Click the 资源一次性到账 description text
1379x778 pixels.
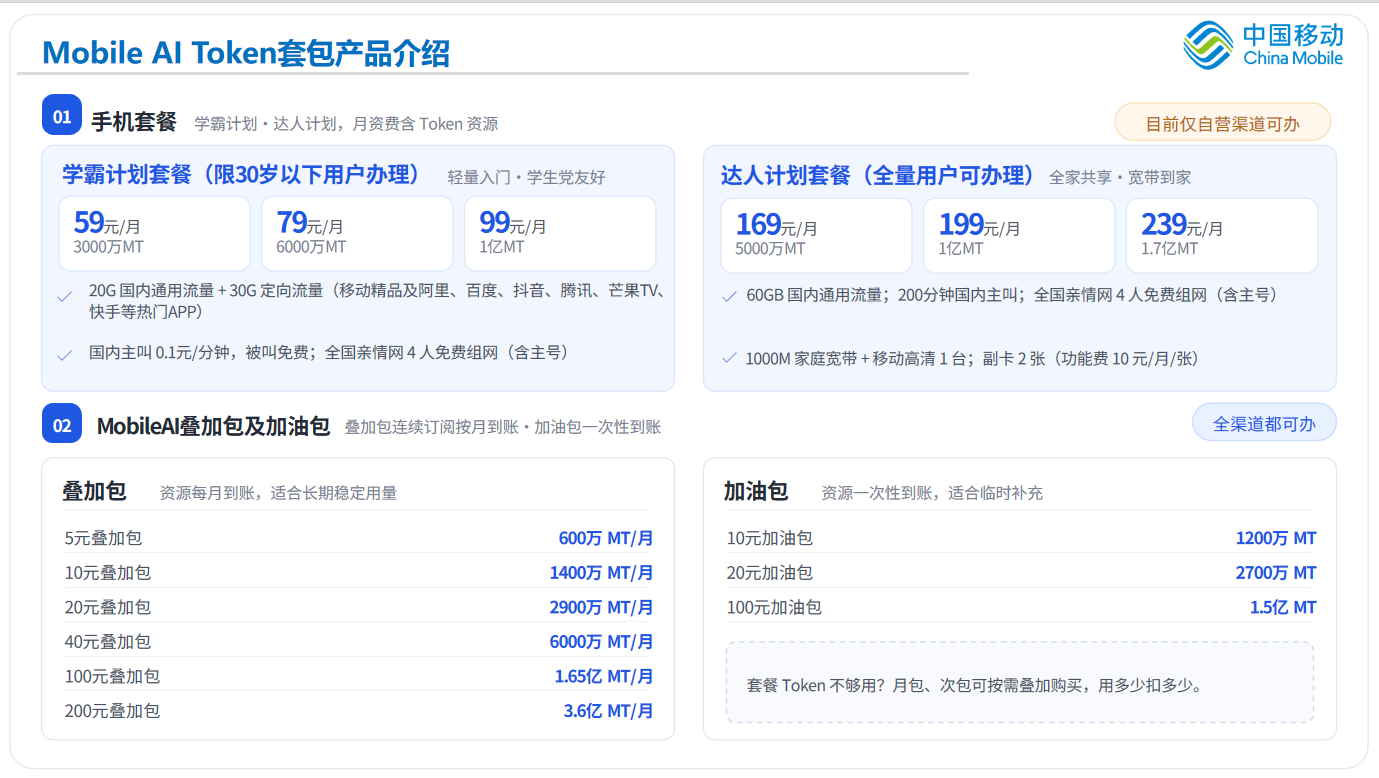tap(932, 493)
